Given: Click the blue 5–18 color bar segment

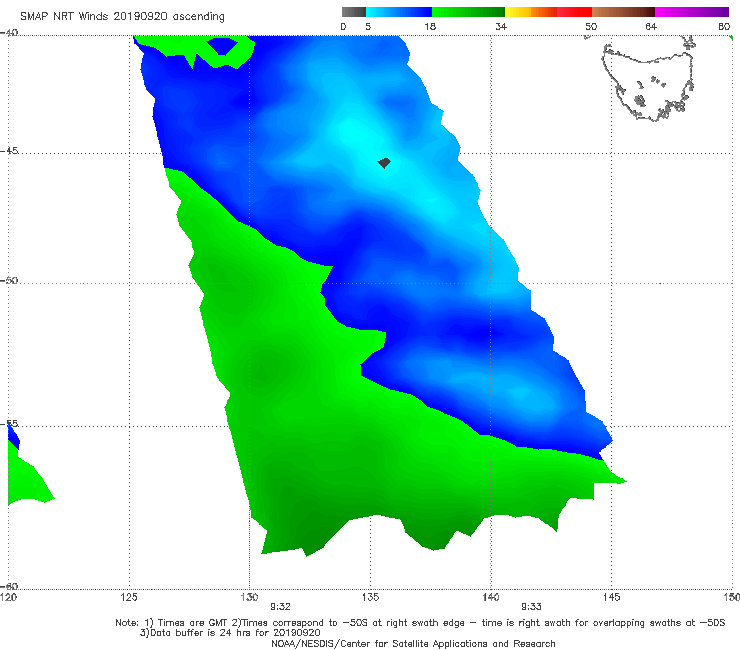Looking at the screenshot, I should (x=399, y=12).
